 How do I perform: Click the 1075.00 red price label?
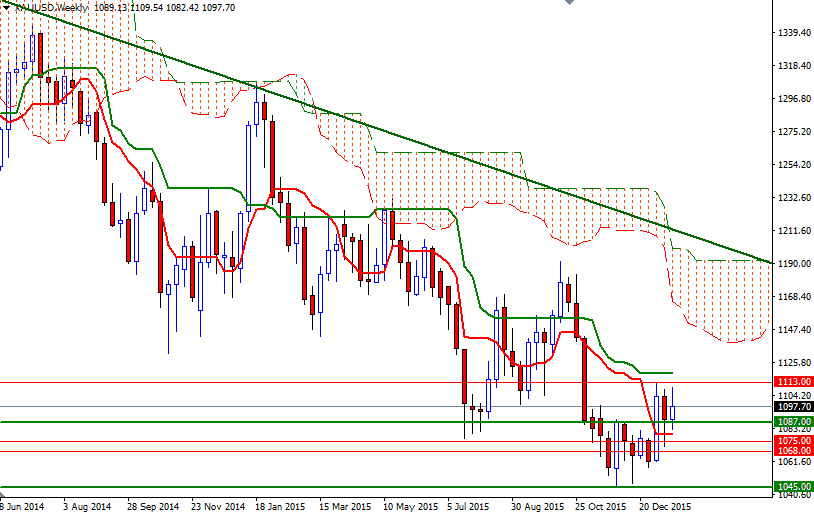pos(793,441)
